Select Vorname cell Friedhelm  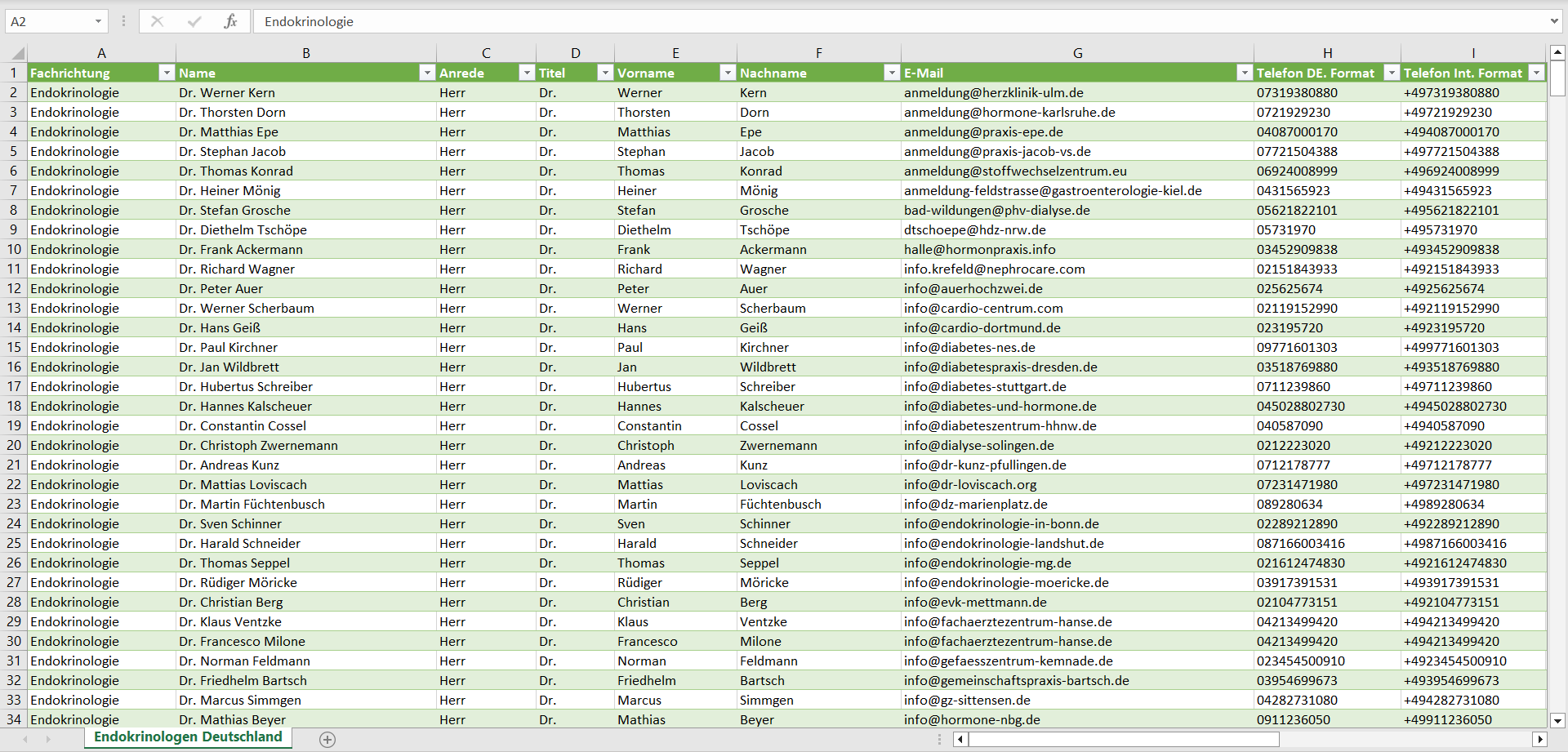675,680
